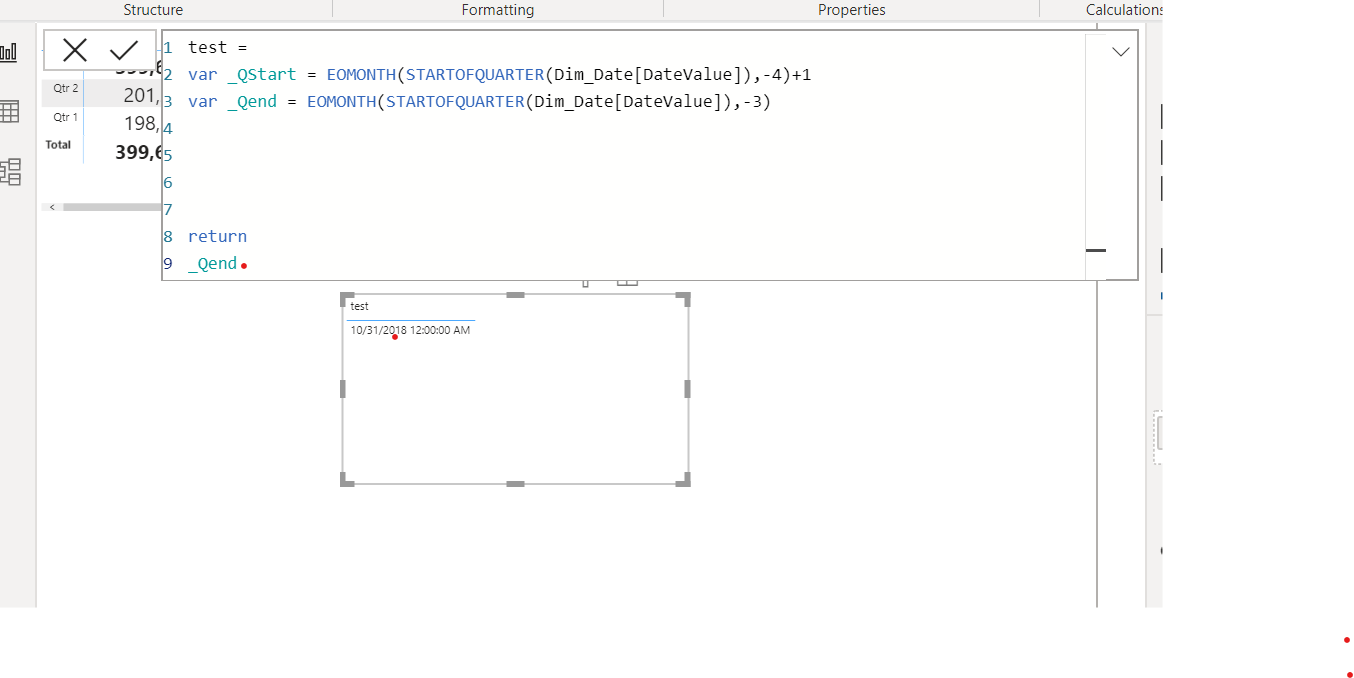Screen dimensions: 1354x678
Task: Click EOMONTH function on line 2
Action: coord(361,75)
